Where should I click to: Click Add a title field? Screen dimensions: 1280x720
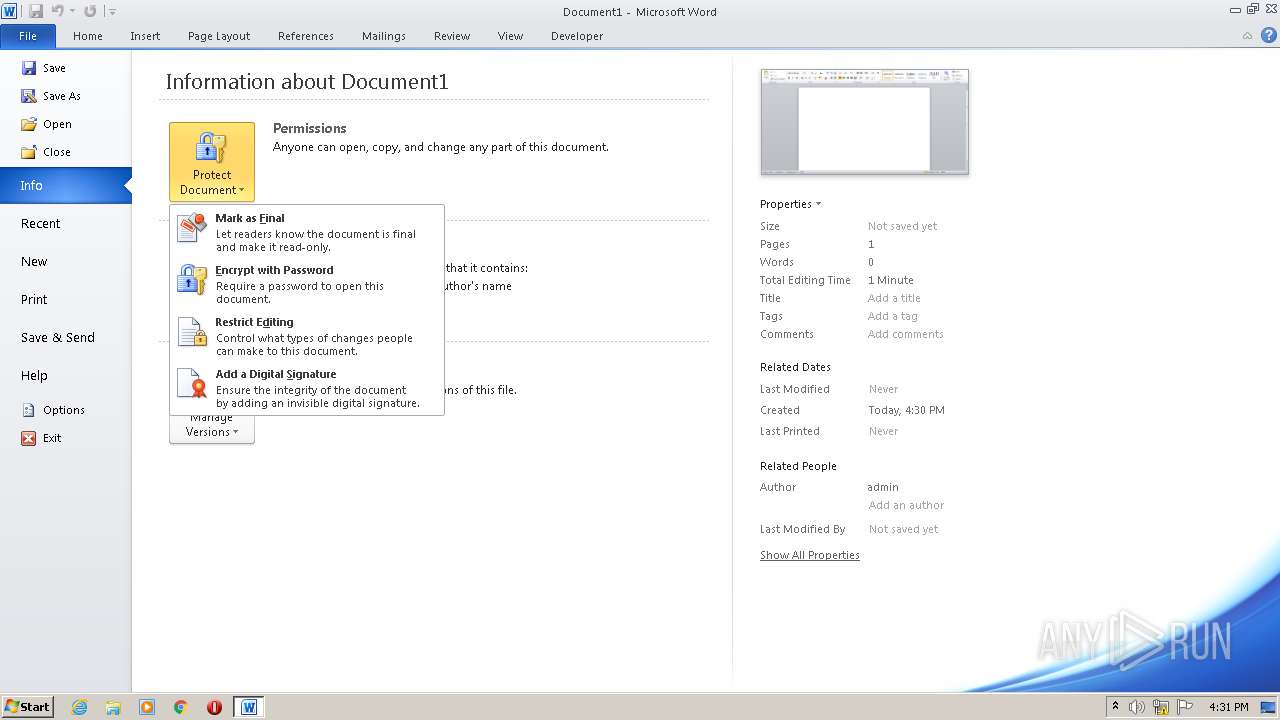pos(894,298)
